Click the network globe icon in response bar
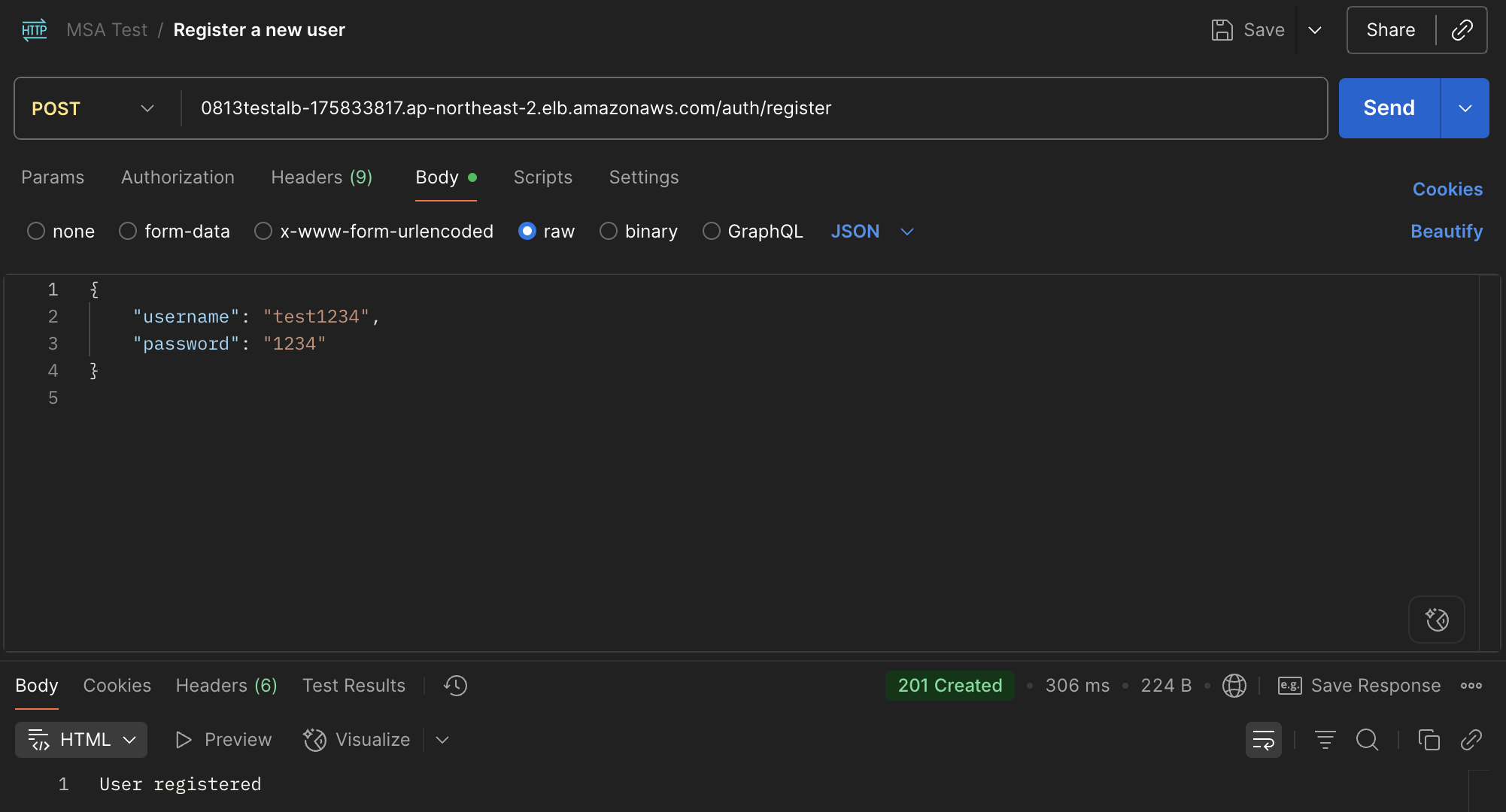1506x812 pixels. click(x=1234, y=686)
